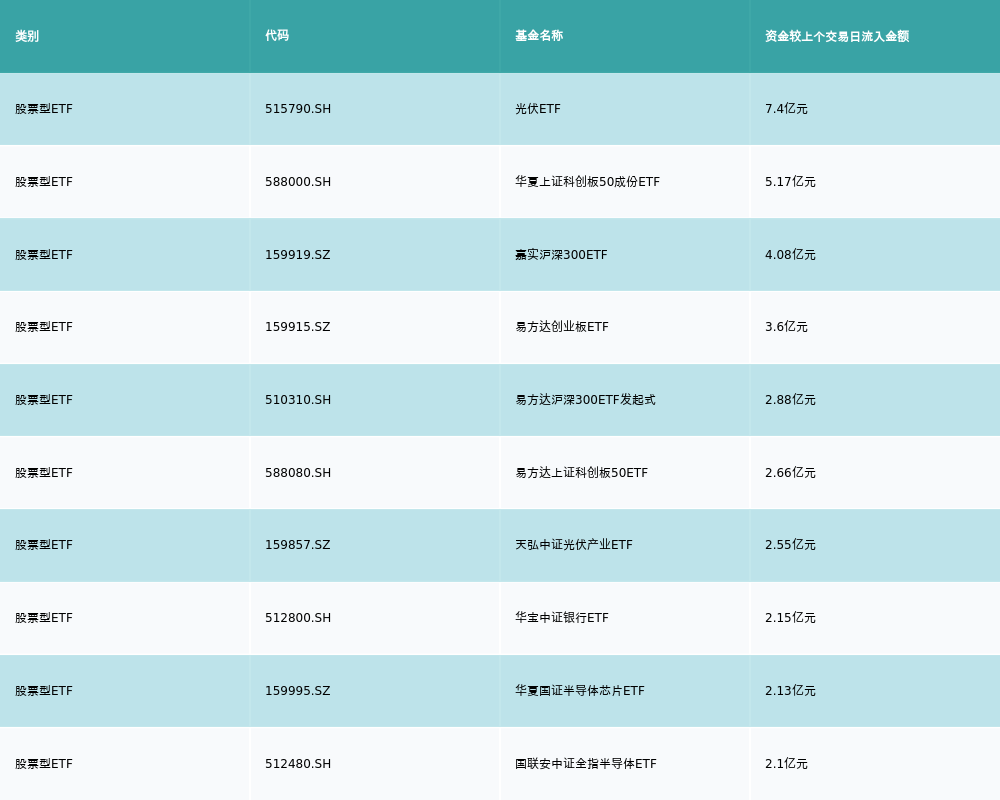The image size is (1000, 800).
Task: Click the 4.08亿元 inflow value
Action: coord(790,255)
